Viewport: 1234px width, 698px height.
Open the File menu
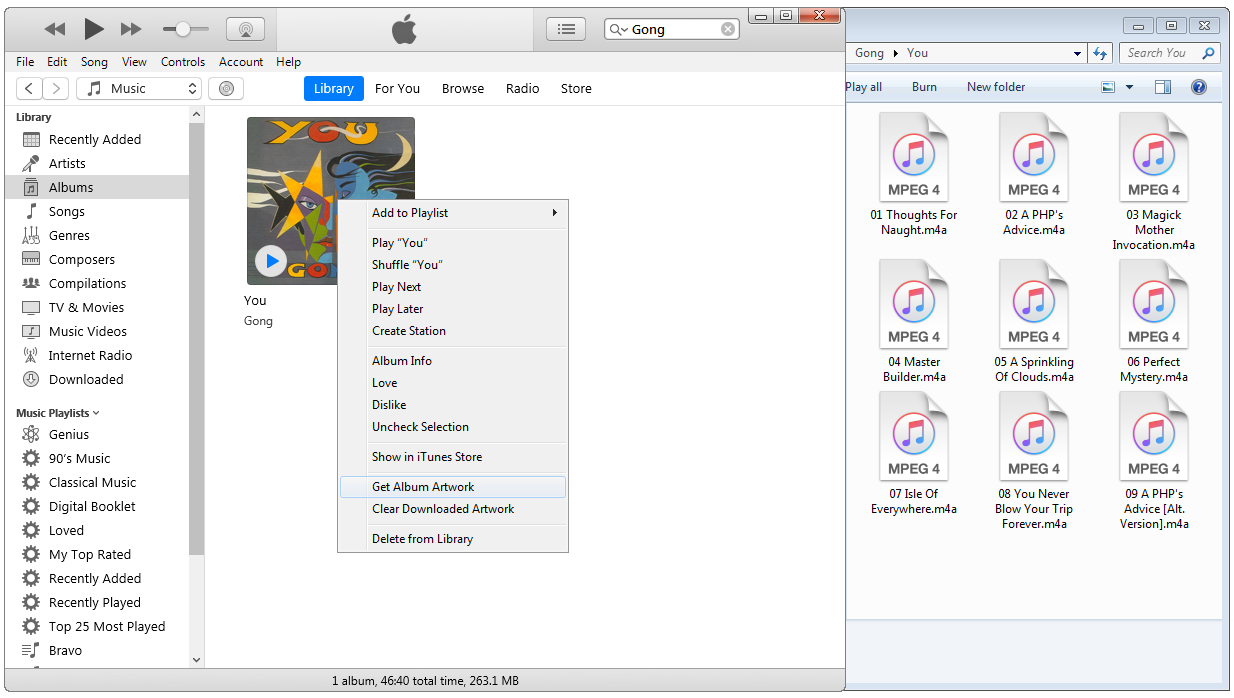pos(25,61)
